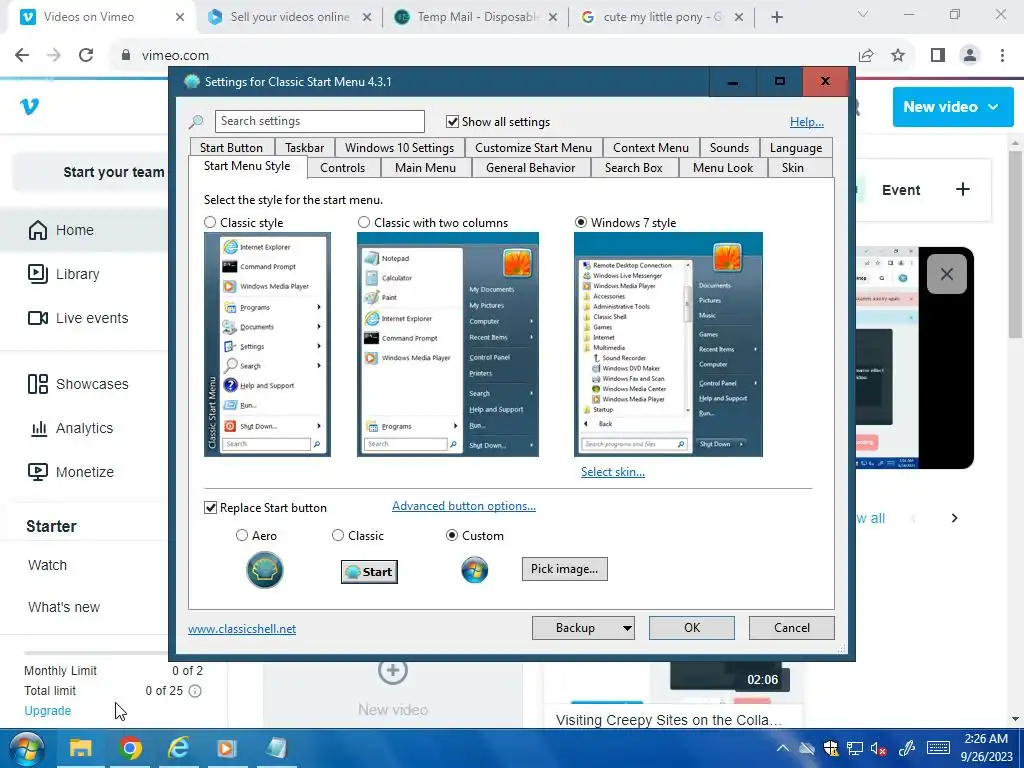
Task: Click the Search settings input field
Action: click(x=319, y=121)
